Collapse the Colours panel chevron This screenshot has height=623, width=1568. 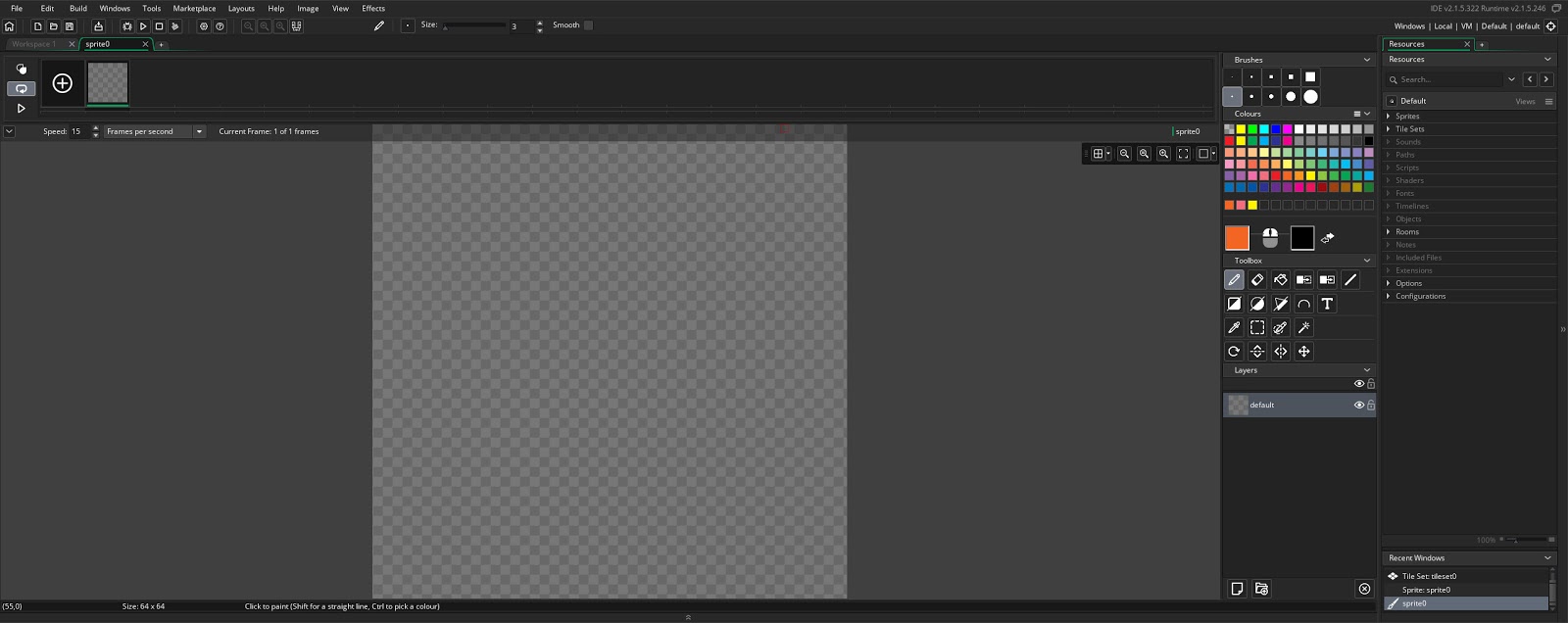click(x=1367, y=114)
